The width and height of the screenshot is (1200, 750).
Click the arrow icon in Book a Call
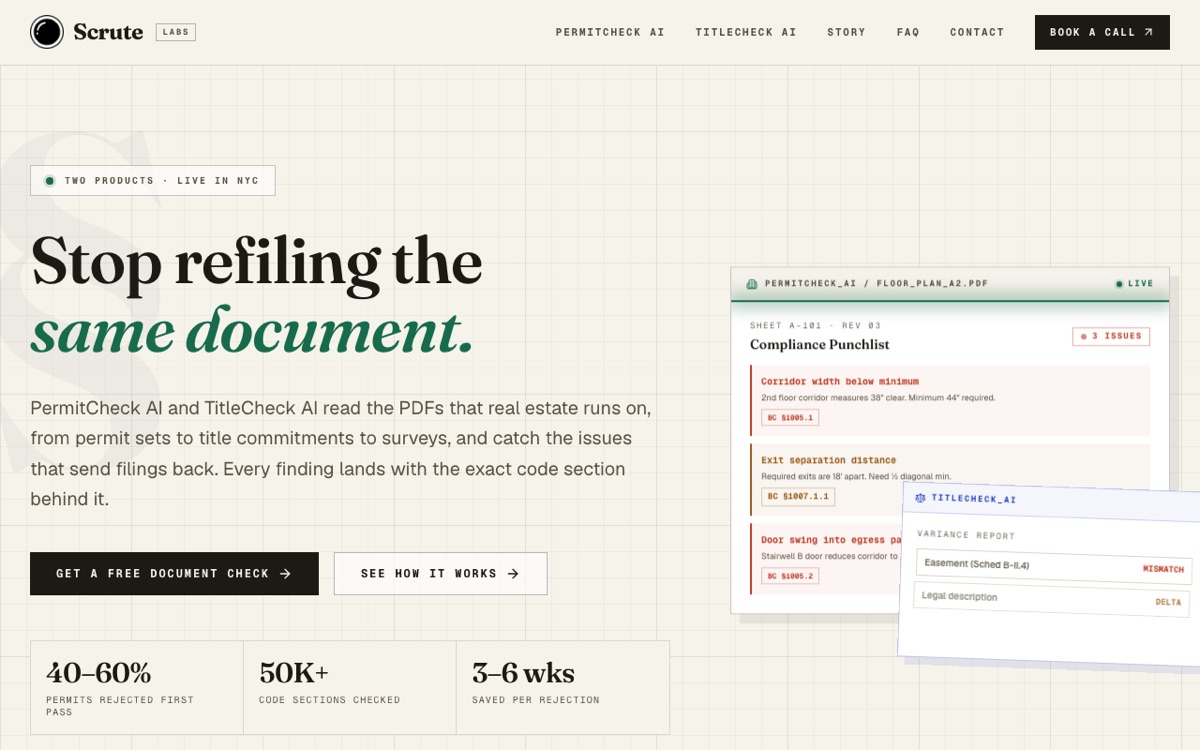pyautogui.click(x=1149, y=32)
